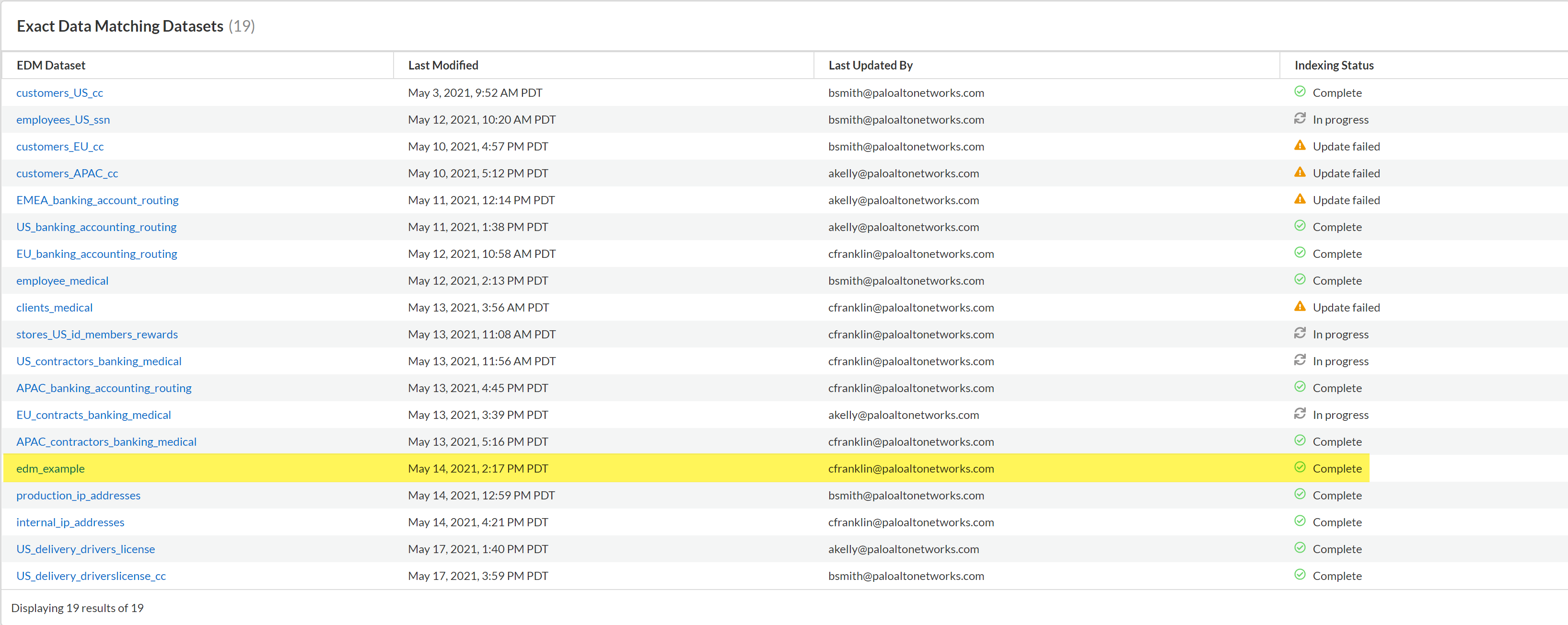Open the customers_APAC_cc dataset link
This screenshot has width=1568, height=625.
pos(67,174)
